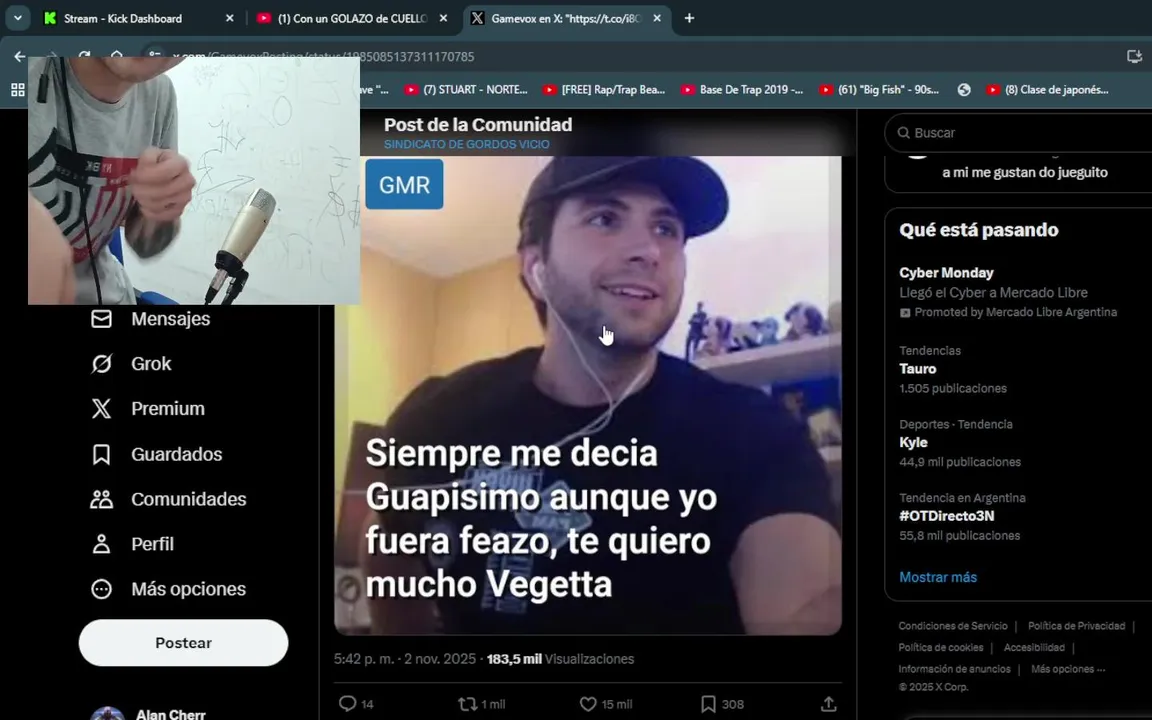The image size is (1152, 720).
Task: Open the Perfil person icon
Action: pyautogui.click(x=101, y=544)
